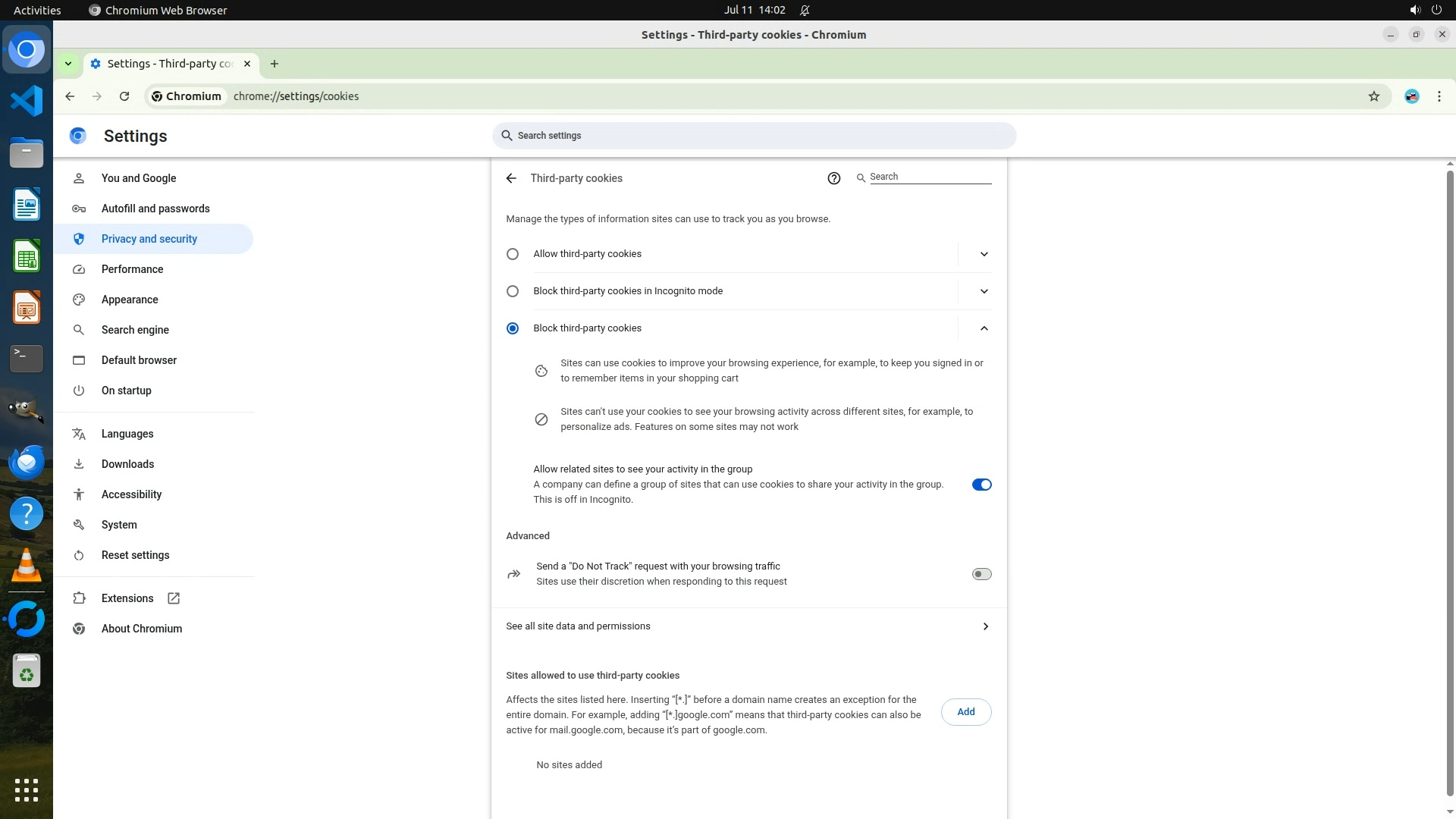1456x819 pixels.
Task: Open a new tab with the plus icon
Action: click(x=275, y=64)
